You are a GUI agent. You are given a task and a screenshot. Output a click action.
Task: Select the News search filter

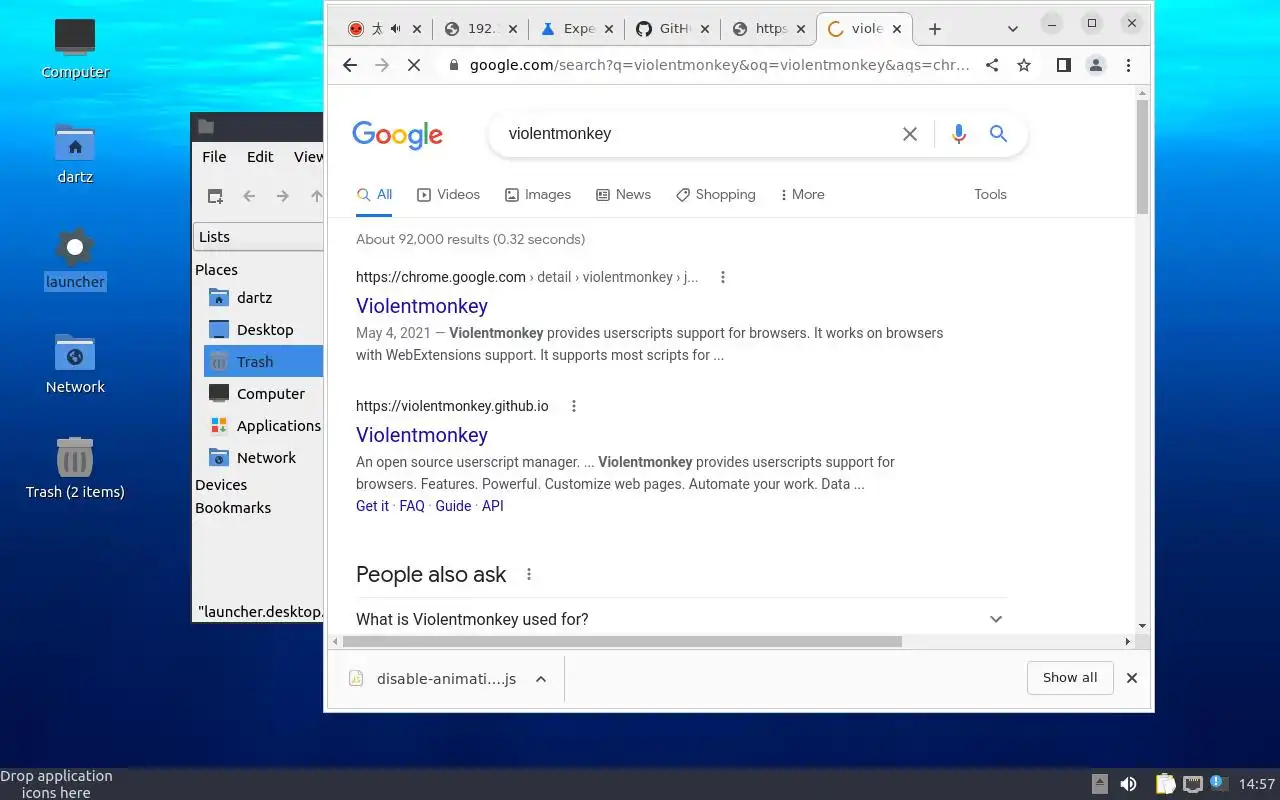pos(623,195)
